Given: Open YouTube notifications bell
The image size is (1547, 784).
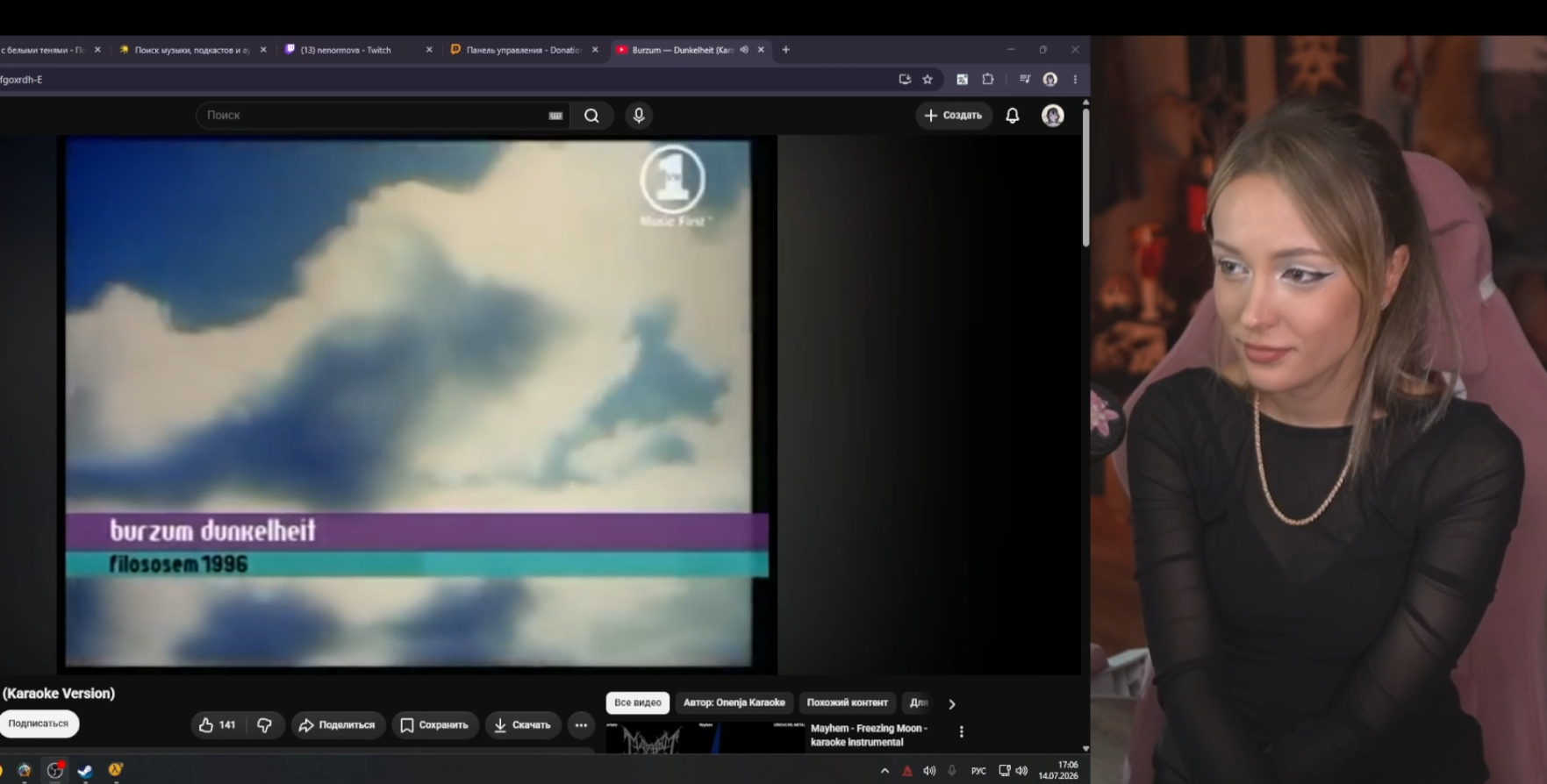Looking at the screenshot, I should 1013,116.
